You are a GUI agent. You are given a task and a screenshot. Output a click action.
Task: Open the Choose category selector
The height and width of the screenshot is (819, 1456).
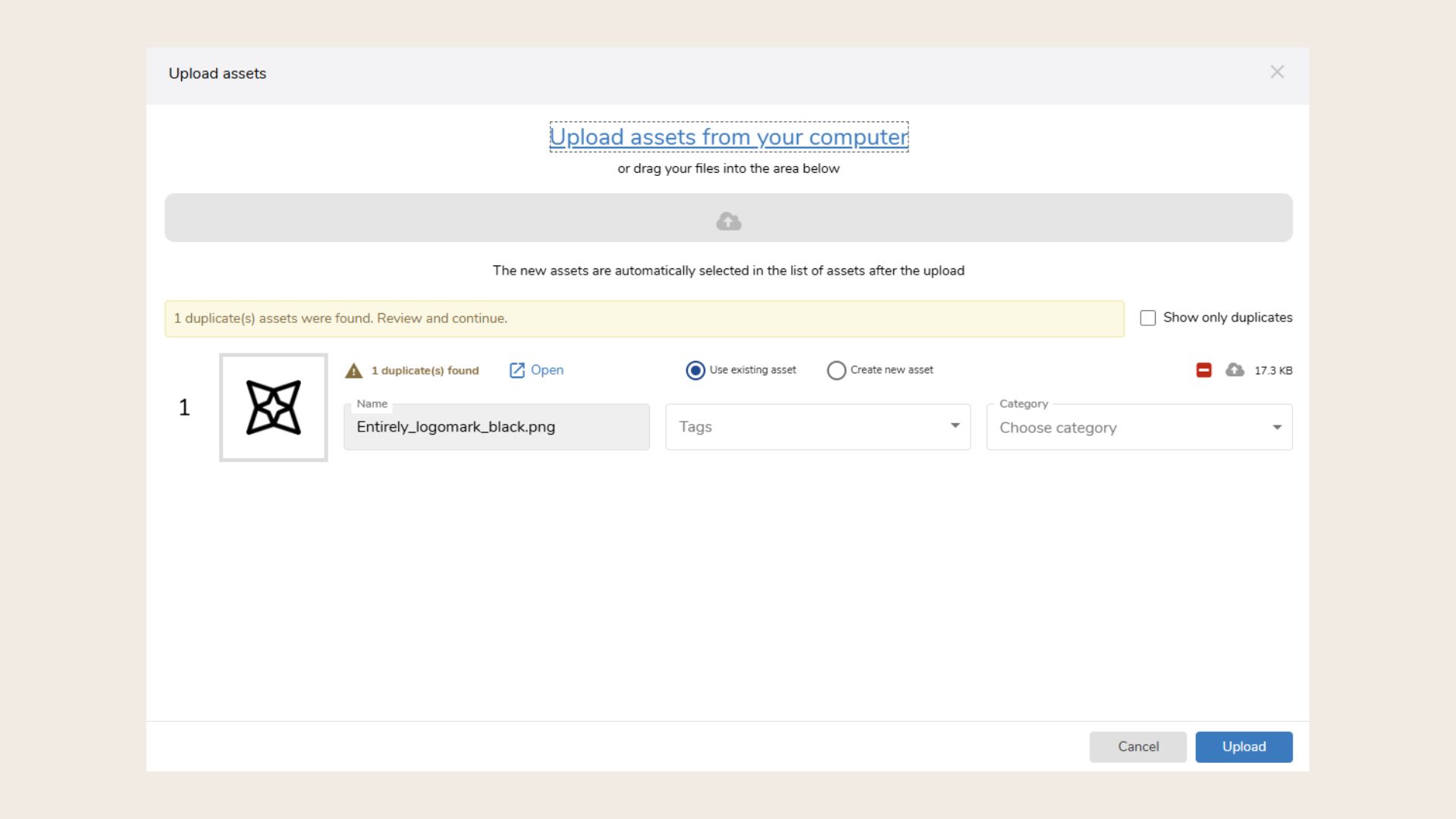click(x=1100, y=427)
